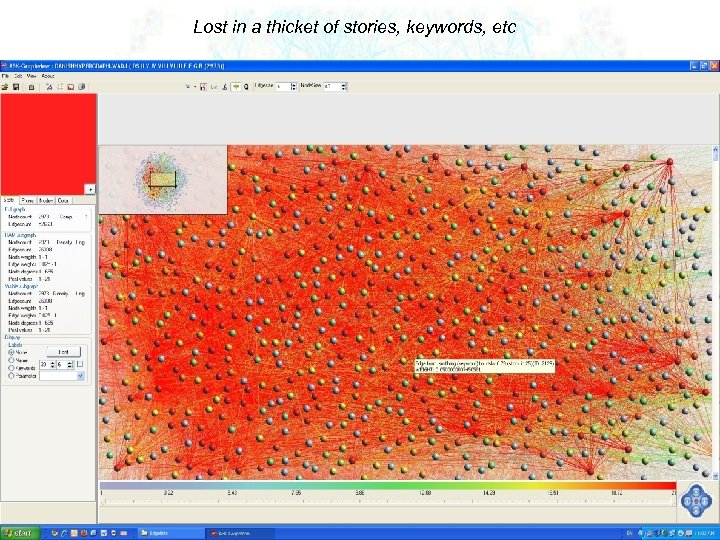Click the 14.29 color scale label
The image size is (720, 540).
click(489, 493)
